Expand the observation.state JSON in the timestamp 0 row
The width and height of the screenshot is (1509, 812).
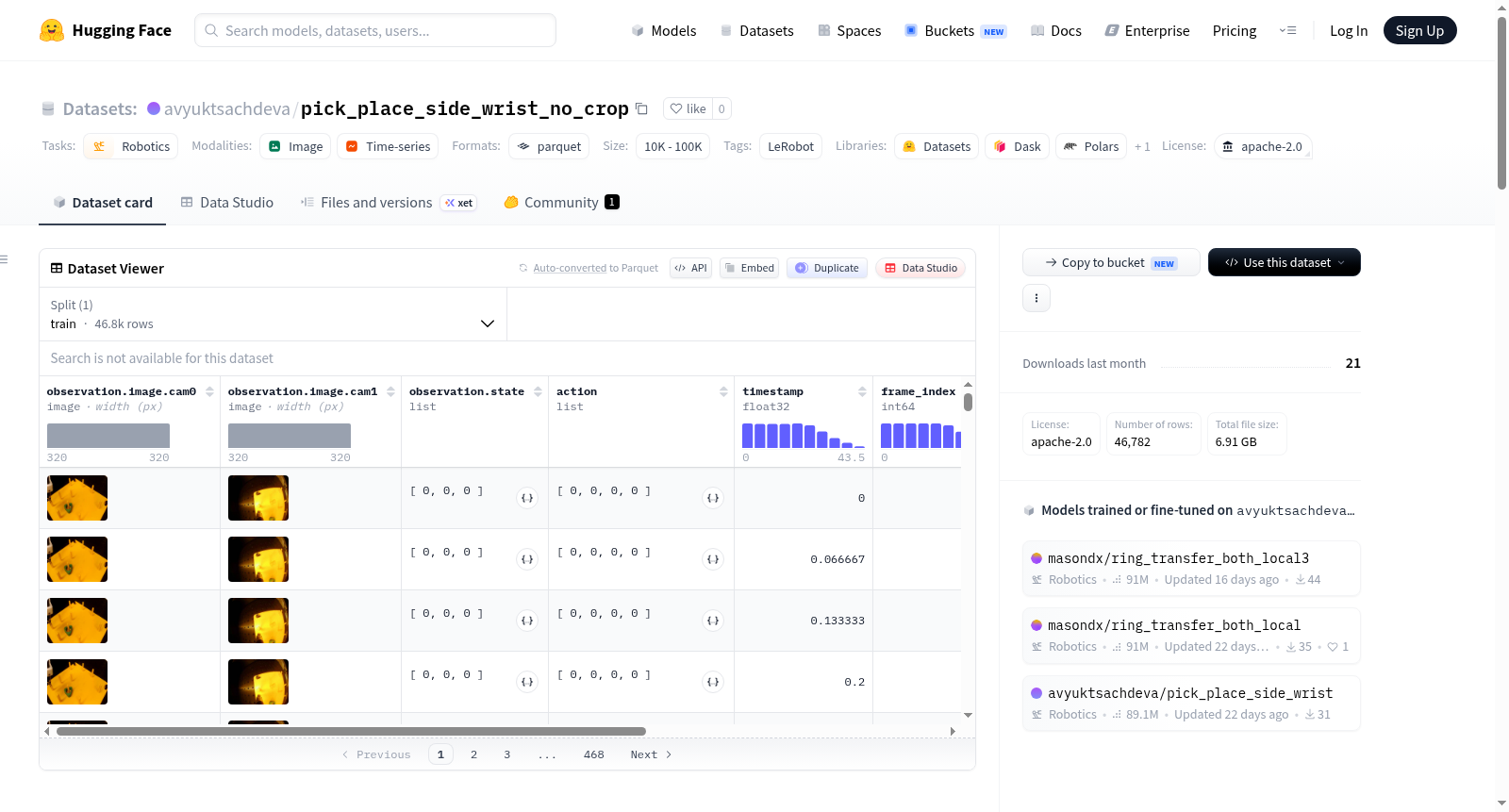[527, 498]
